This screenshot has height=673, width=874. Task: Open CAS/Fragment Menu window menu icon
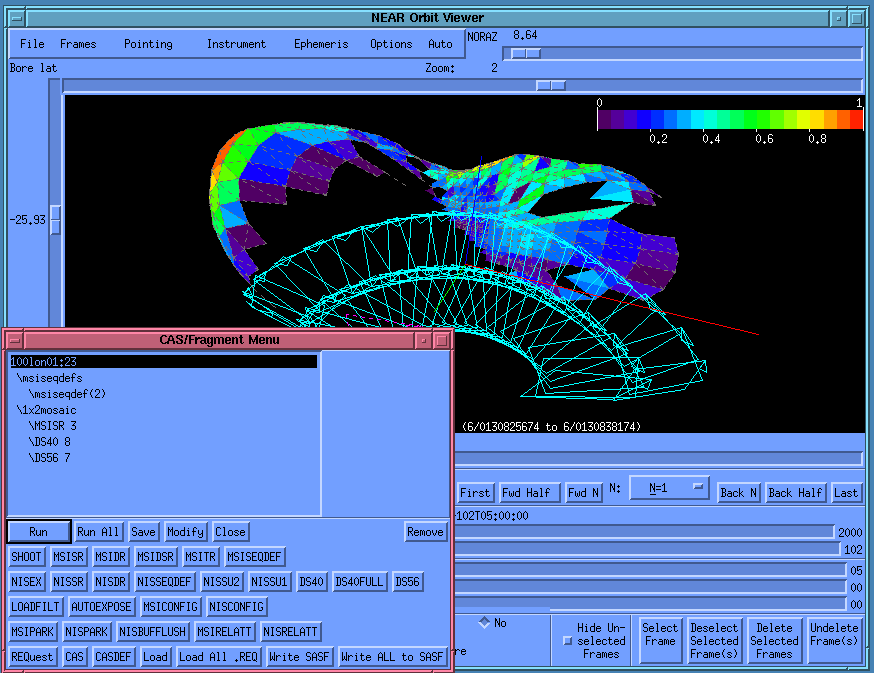(14, 340)
